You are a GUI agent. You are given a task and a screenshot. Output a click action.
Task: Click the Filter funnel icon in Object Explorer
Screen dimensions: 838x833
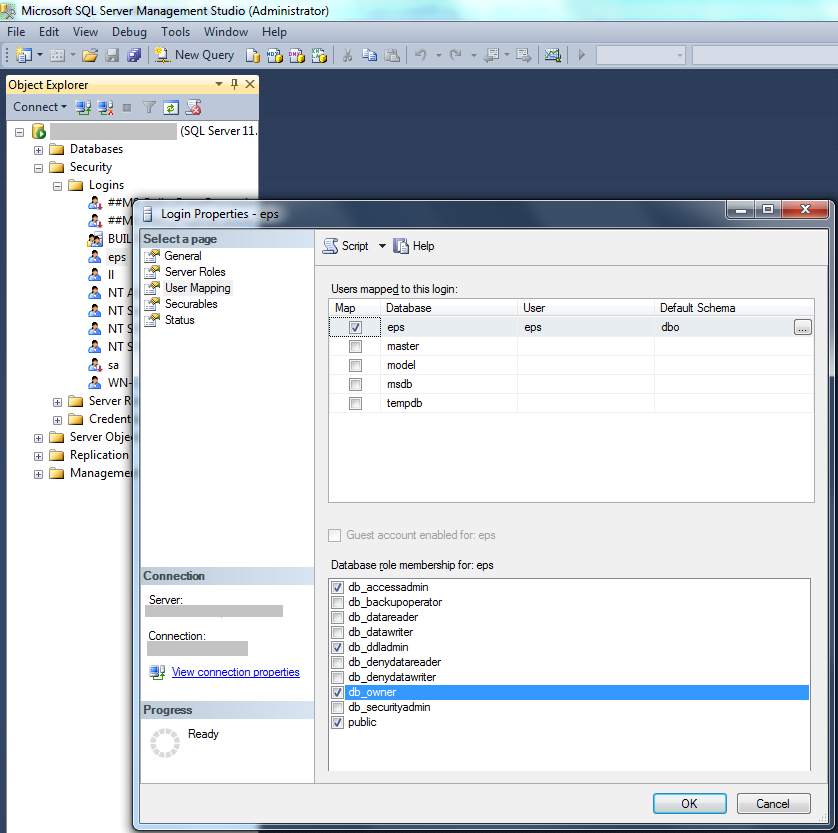pyautogui.click(x=149, y=107)
